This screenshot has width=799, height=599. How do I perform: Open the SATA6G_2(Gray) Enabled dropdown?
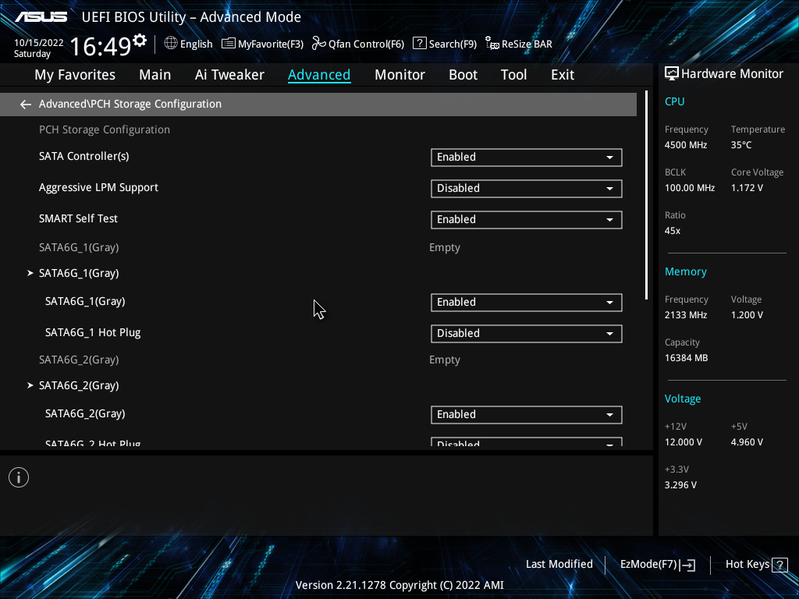pos(526,415)
